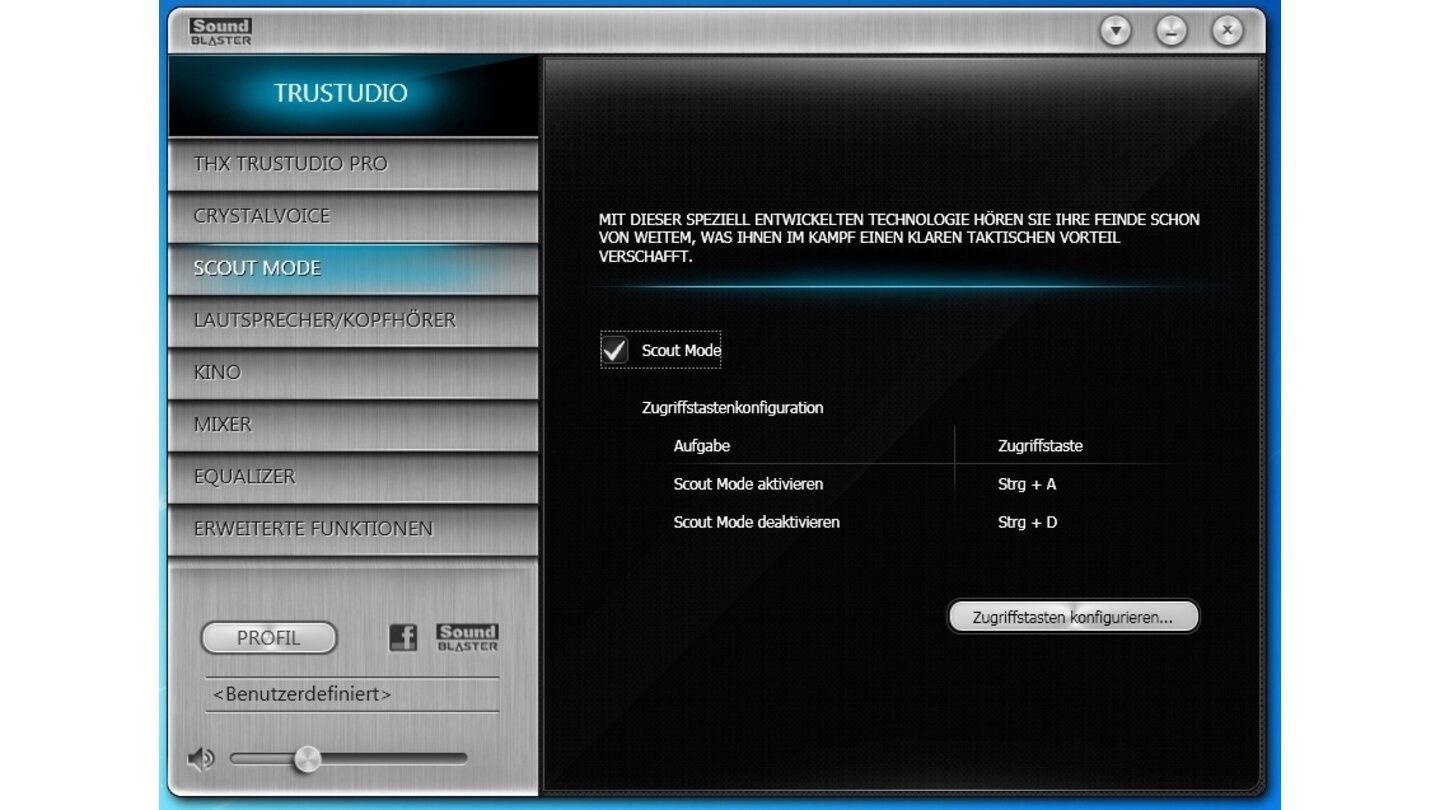Click the 'Strg + A' hotkey value

coord(1027,484)
